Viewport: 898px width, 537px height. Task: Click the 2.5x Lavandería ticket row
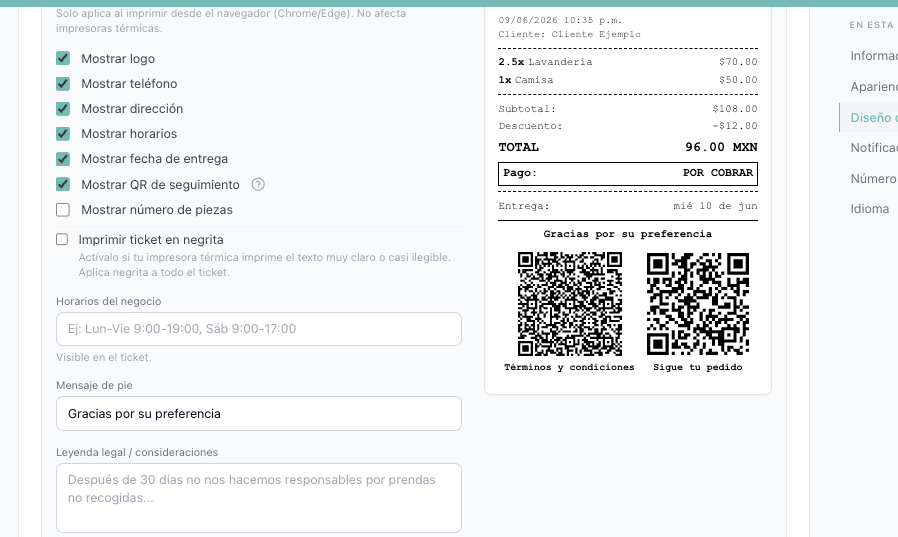(628, 62)
